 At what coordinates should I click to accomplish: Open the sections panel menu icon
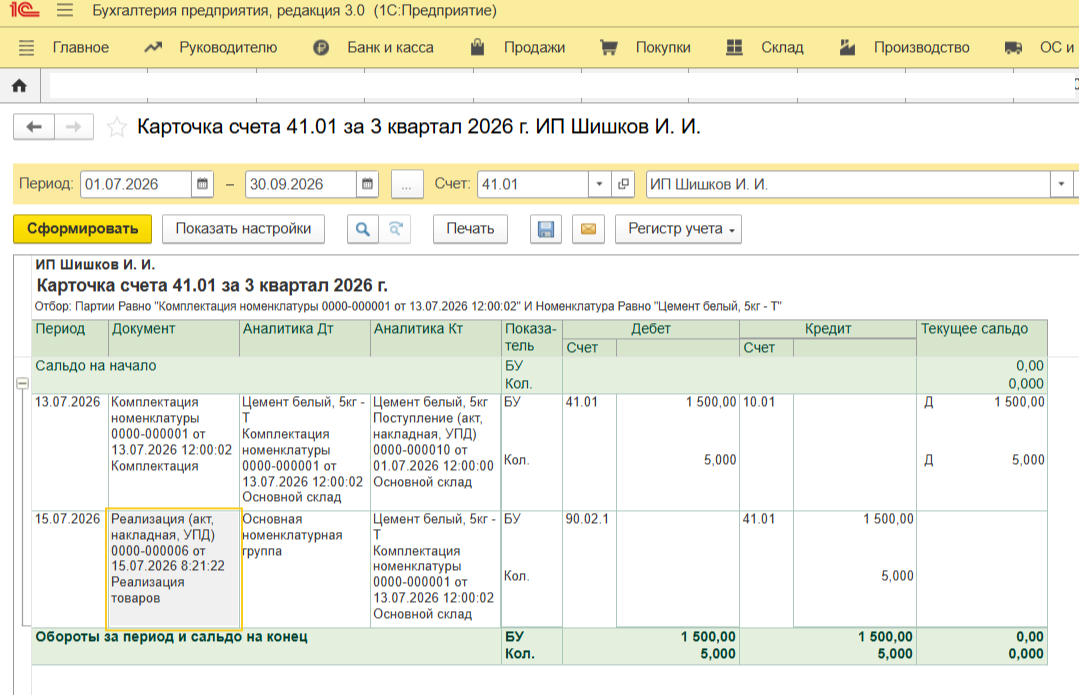click(26, 47)
